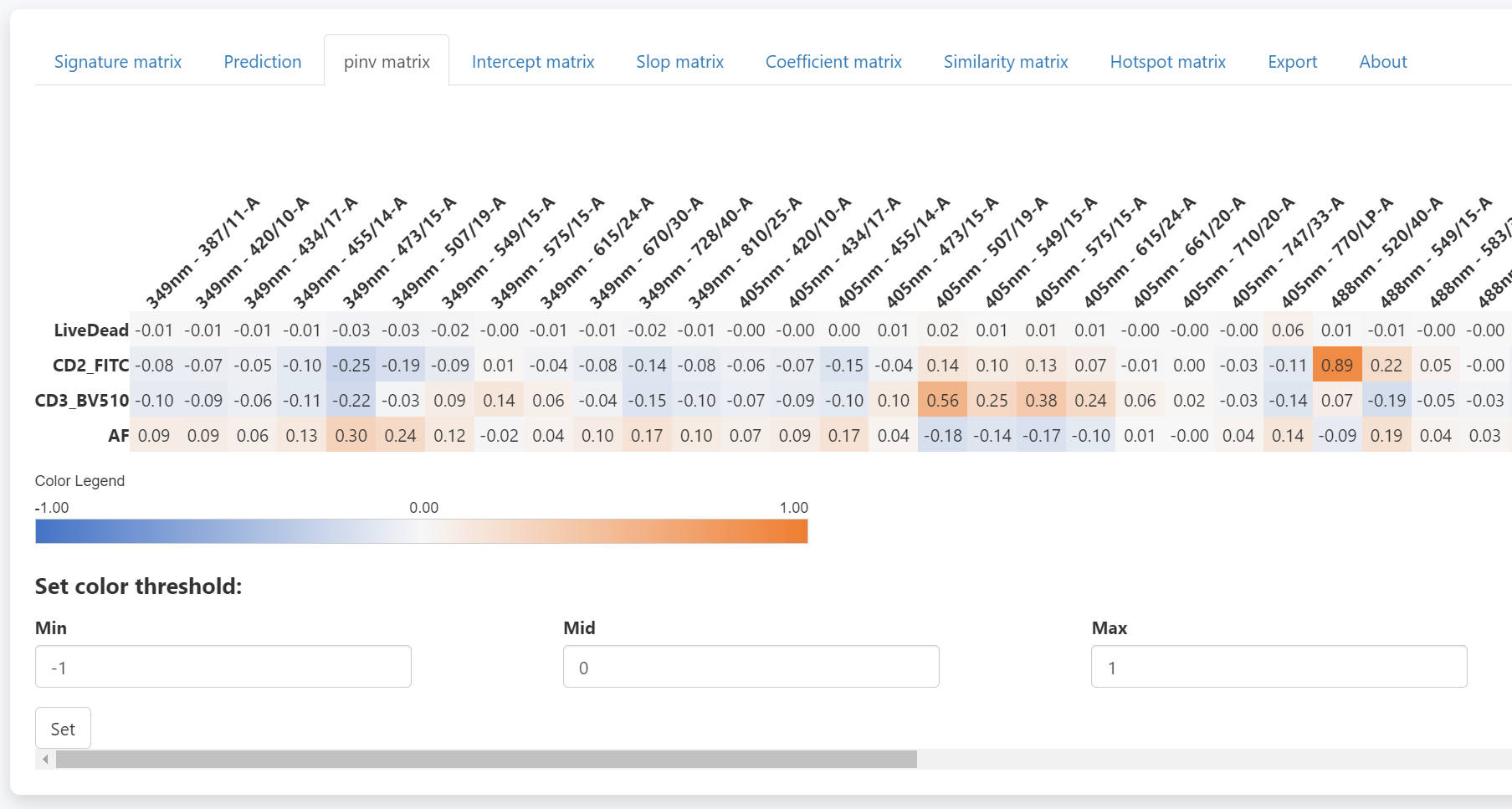
Task: Open the Signature matrix tab
Action: pyautogui.click(x=118, y=62)
